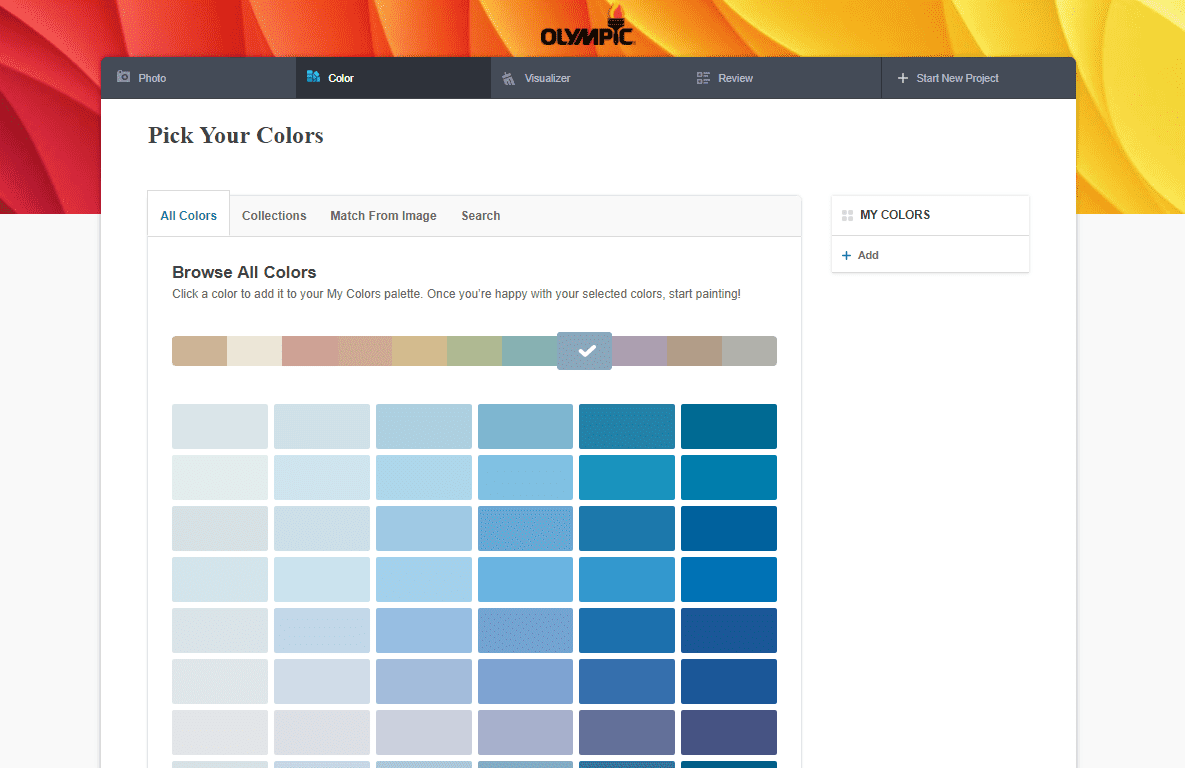
Task: Pick the third swatch in grid row two
Action: pos(424,477)
